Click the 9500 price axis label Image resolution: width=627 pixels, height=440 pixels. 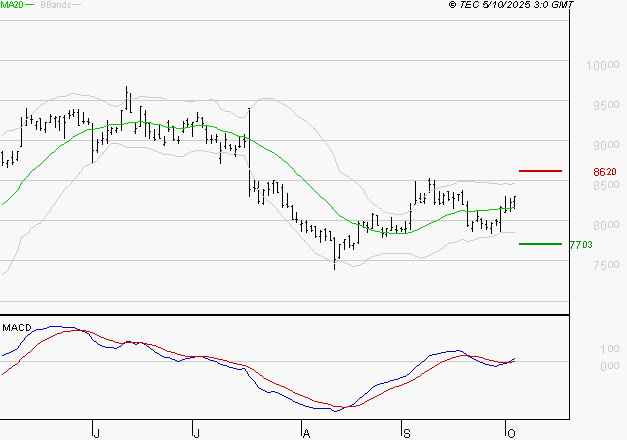[x=606, y=105]
